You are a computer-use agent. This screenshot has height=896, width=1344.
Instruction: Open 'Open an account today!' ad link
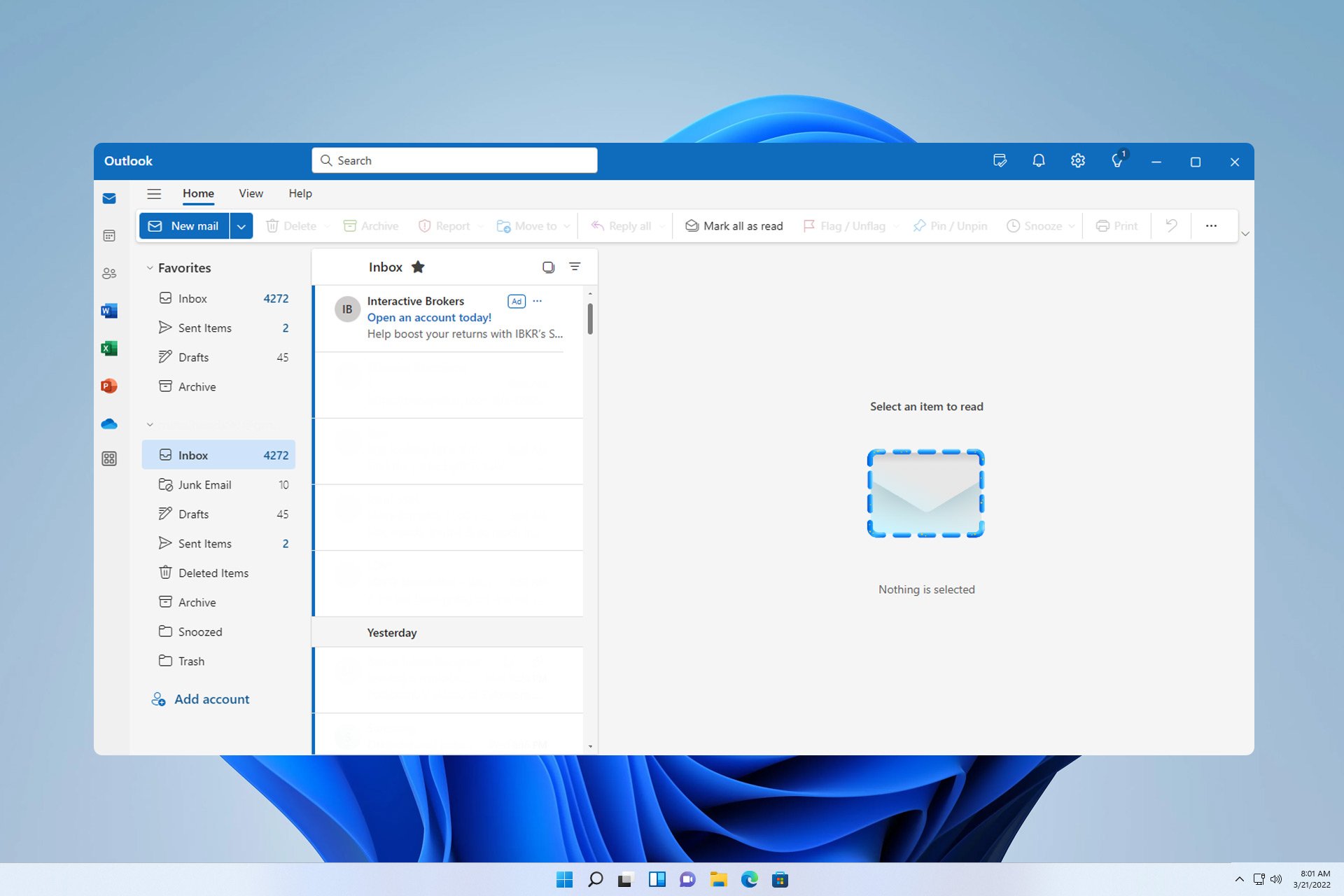[429, 318]
